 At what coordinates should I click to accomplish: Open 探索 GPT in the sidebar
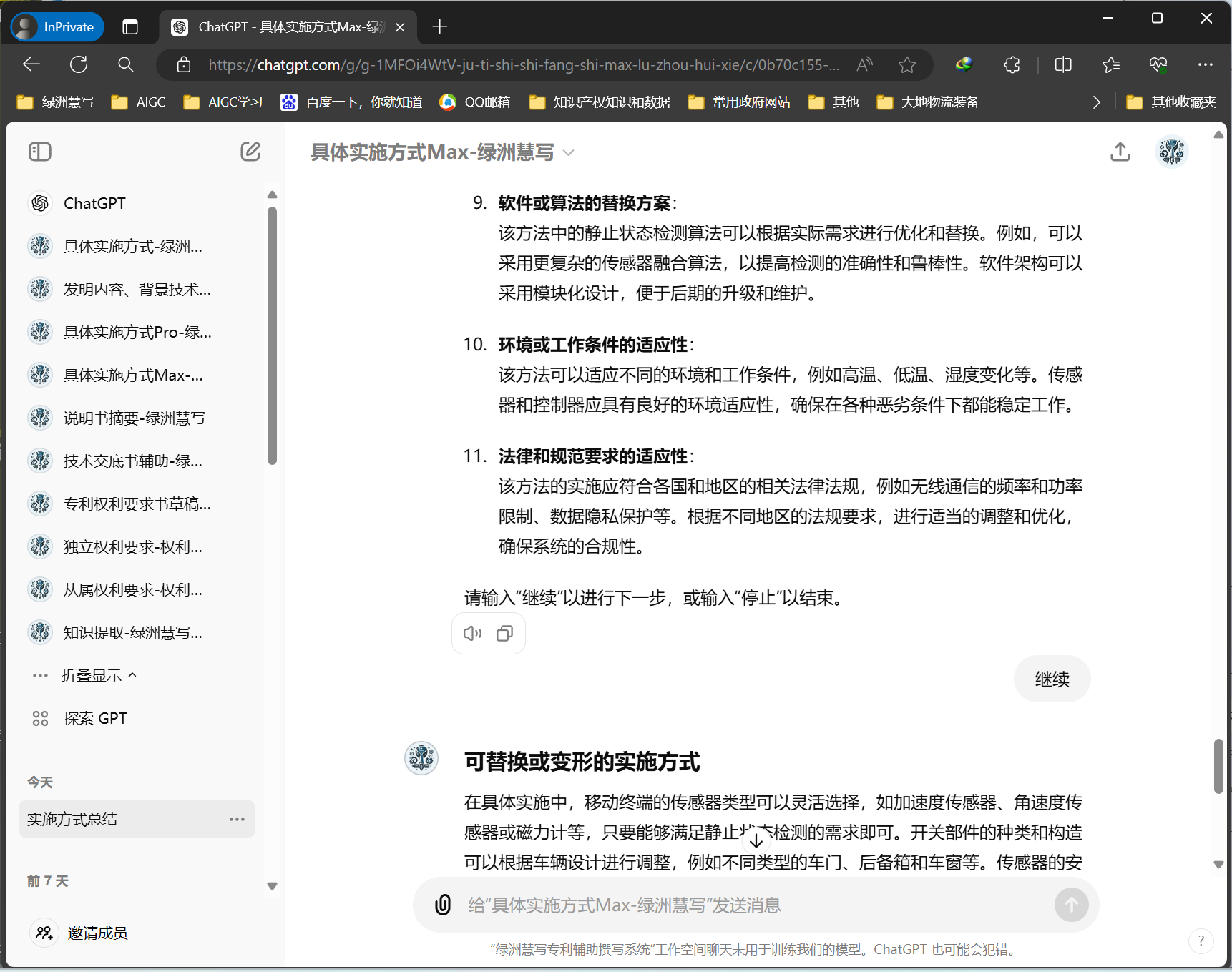[95, 718]
